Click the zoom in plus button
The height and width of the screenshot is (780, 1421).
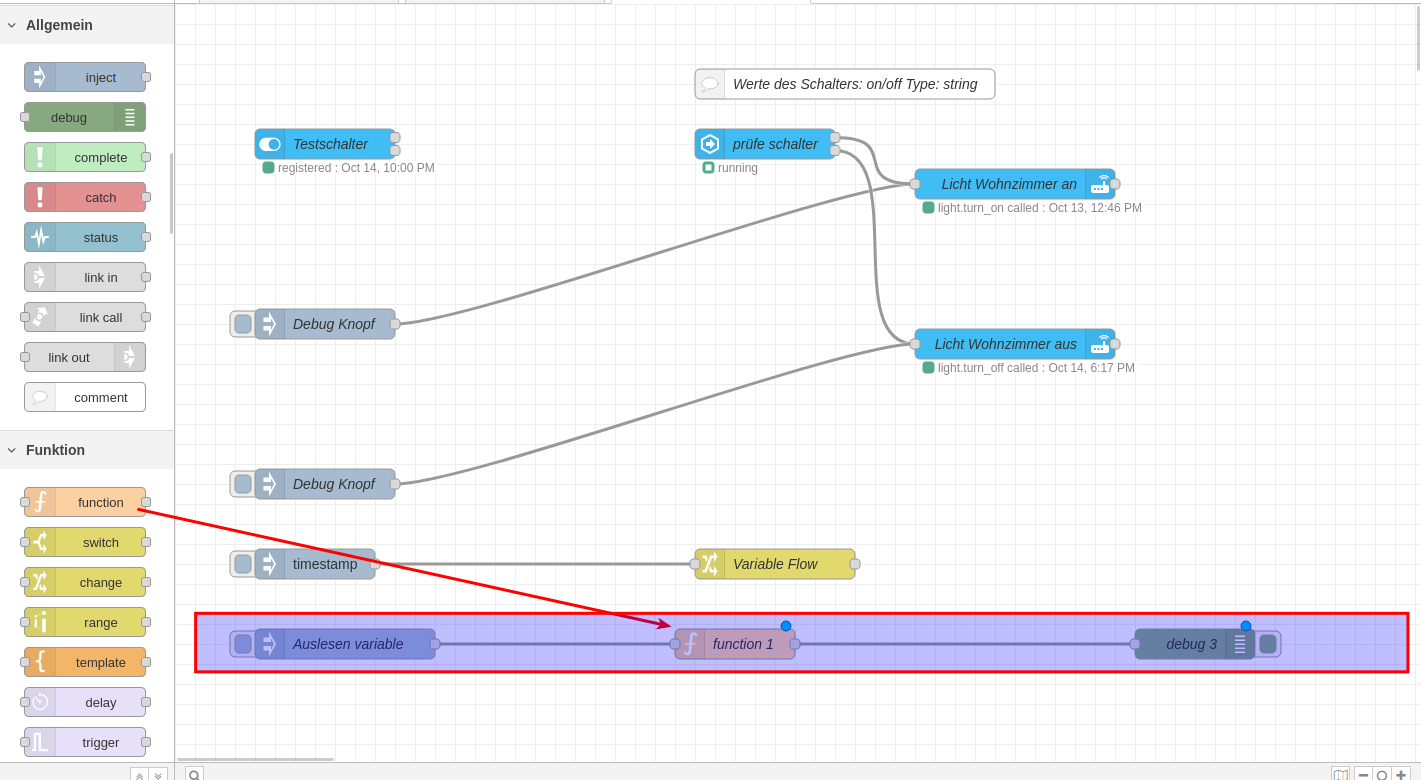click(1400, 775)
